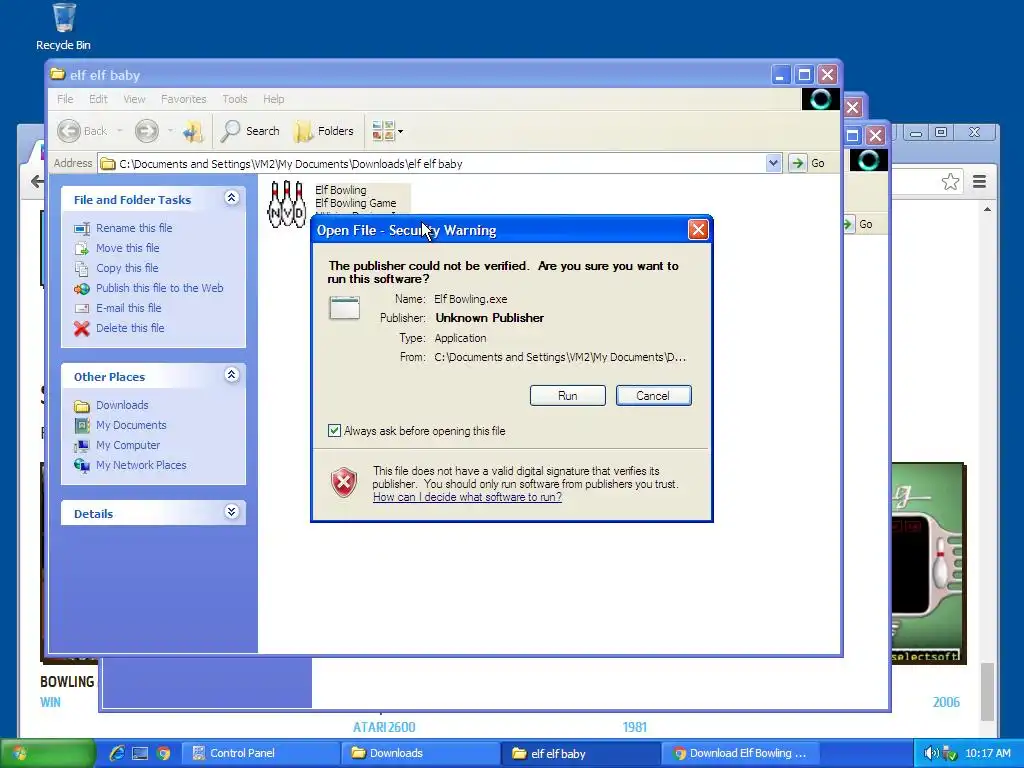Click the Chrome bookmark star icon
1024x768 pixels.
[x=950, y=182]
